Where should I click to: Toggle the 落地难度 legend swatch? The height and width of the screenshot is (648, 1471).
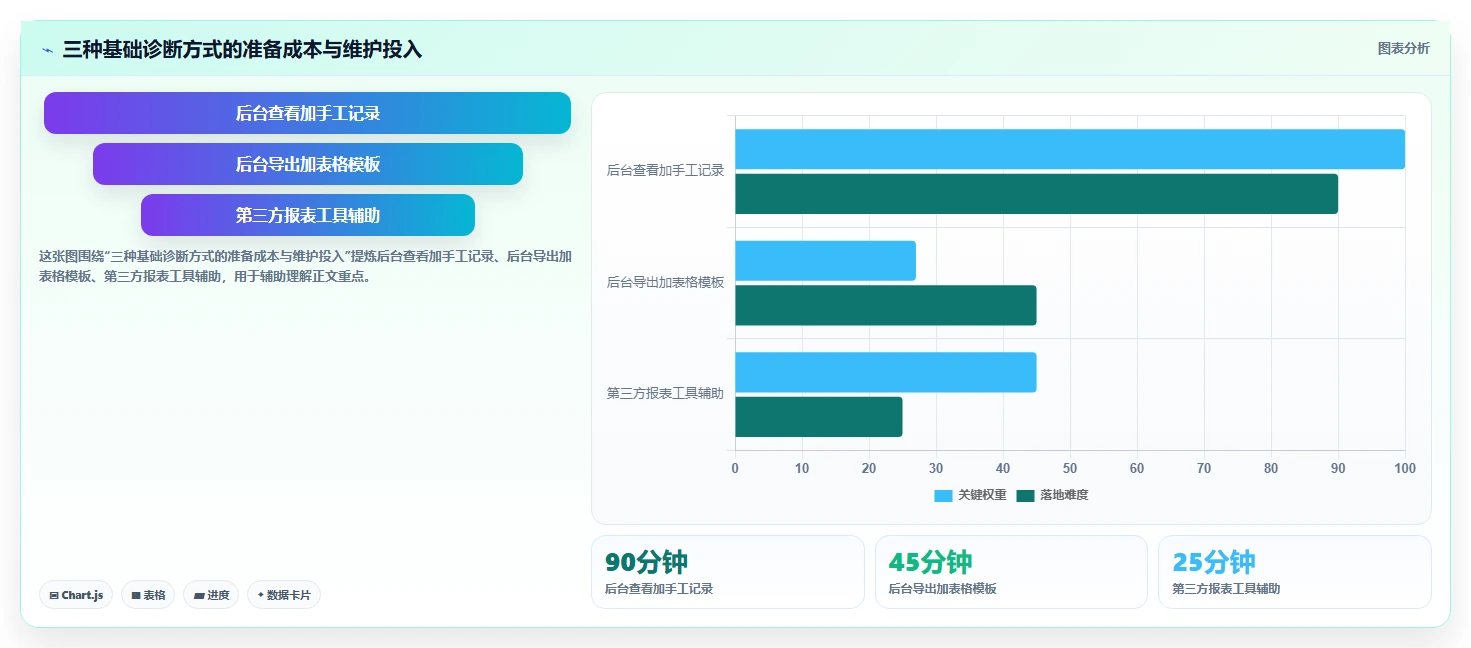pyautogui.click(x=1025, y=495)
